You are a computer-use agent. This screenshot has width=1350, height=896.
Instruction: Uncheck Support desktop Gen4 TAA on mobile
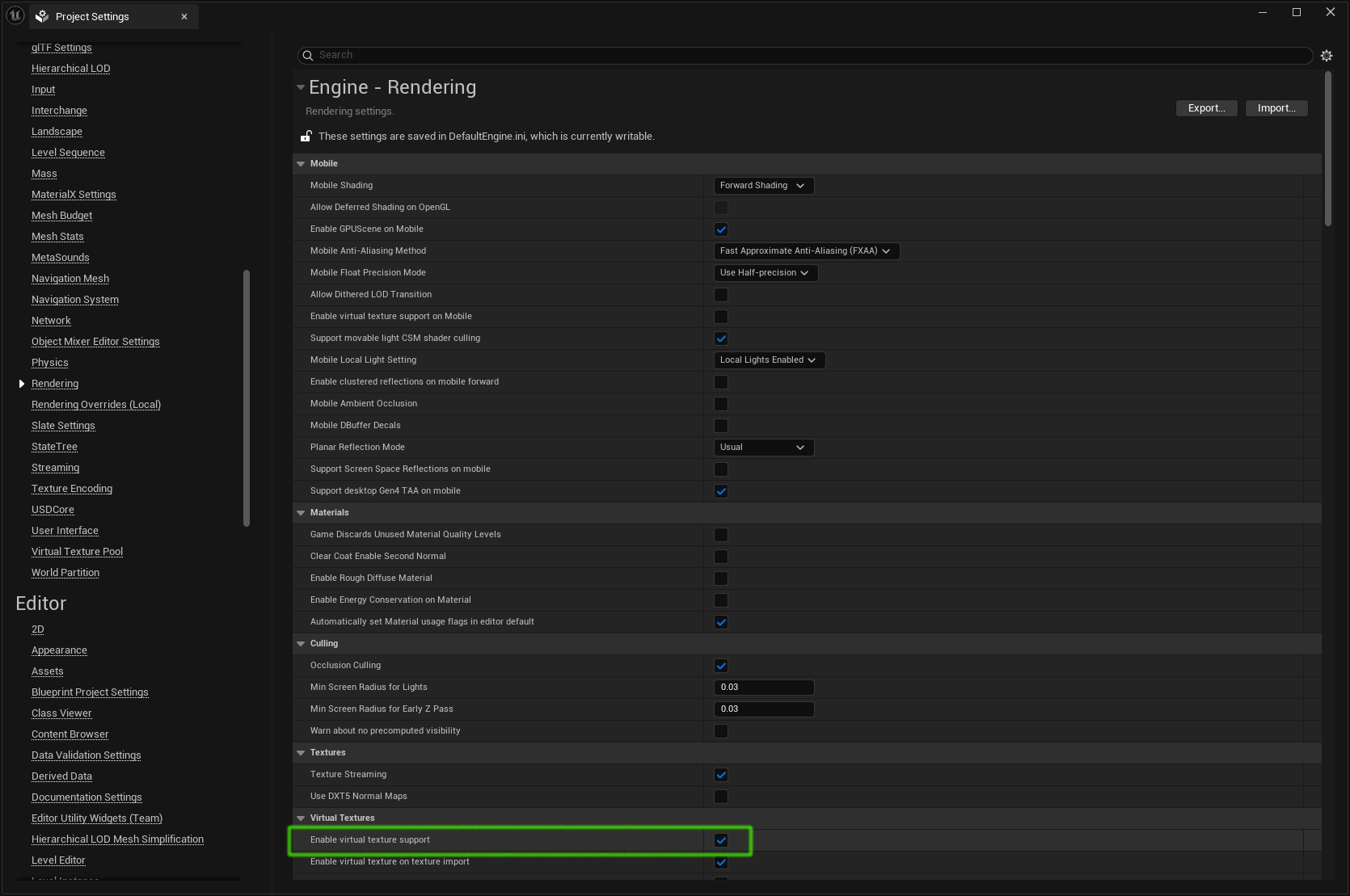pyautogui.click(x=721, y=491)
